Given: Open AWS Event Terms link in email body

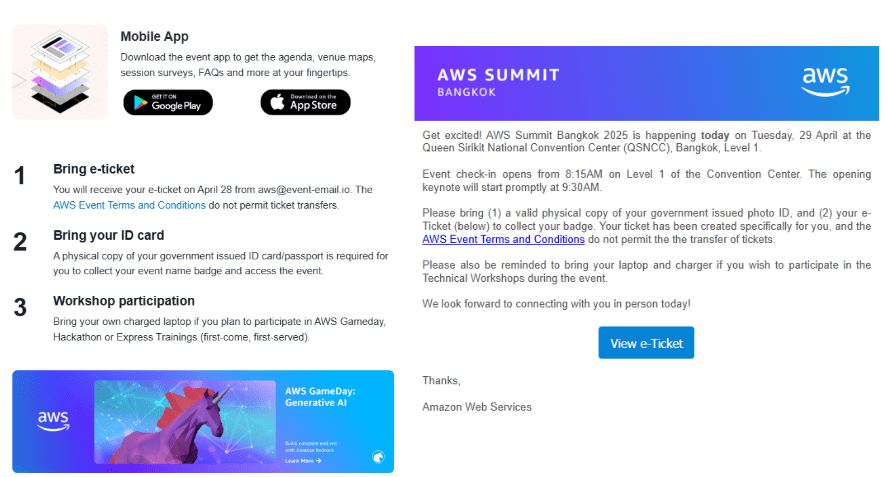Looking at the screenshot, I should pos(503,240).
